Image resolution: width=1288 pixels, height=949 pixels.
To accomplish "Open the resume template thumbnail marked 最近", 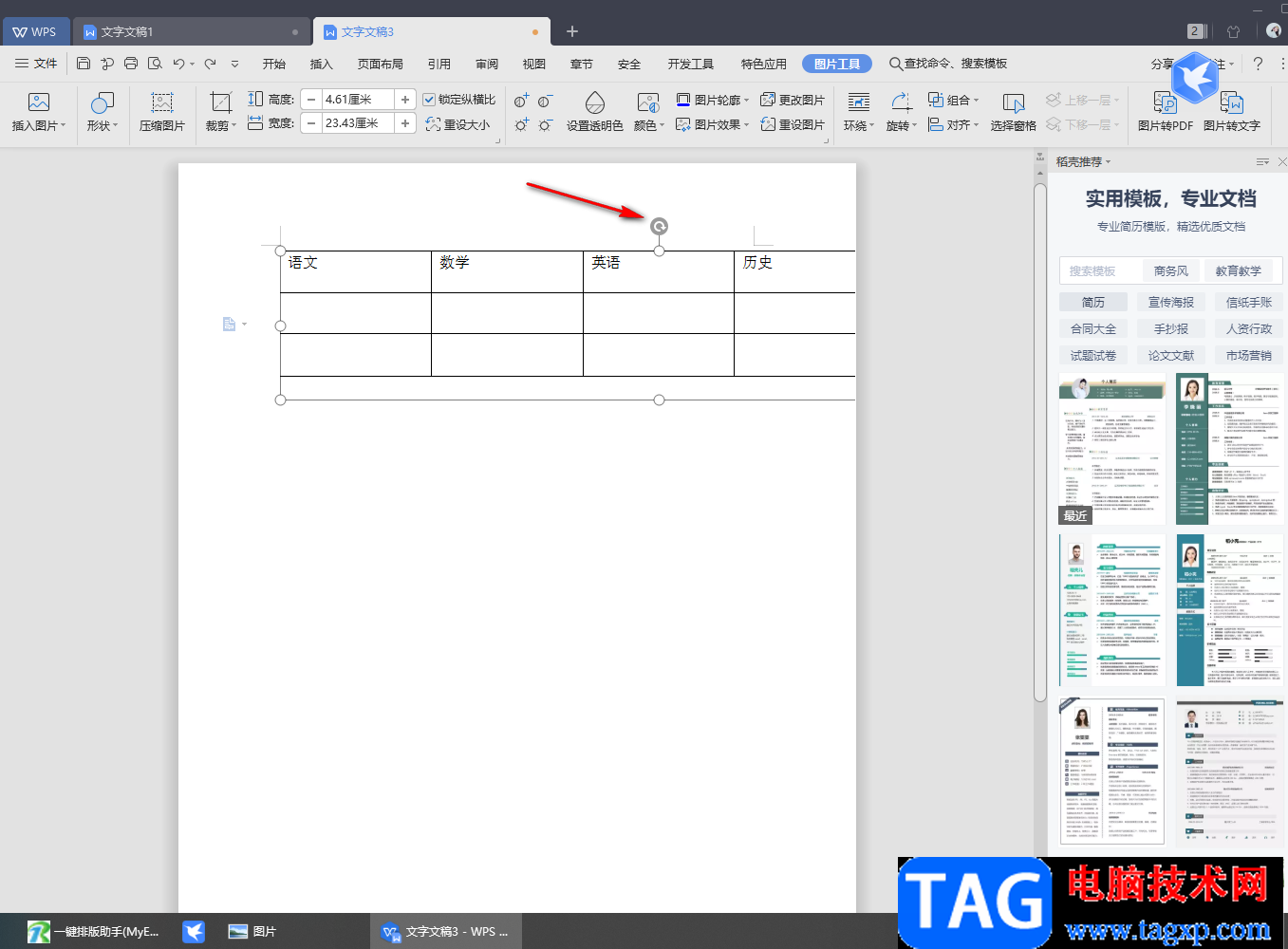I will pyautogui.click(x=1112, y=449).
